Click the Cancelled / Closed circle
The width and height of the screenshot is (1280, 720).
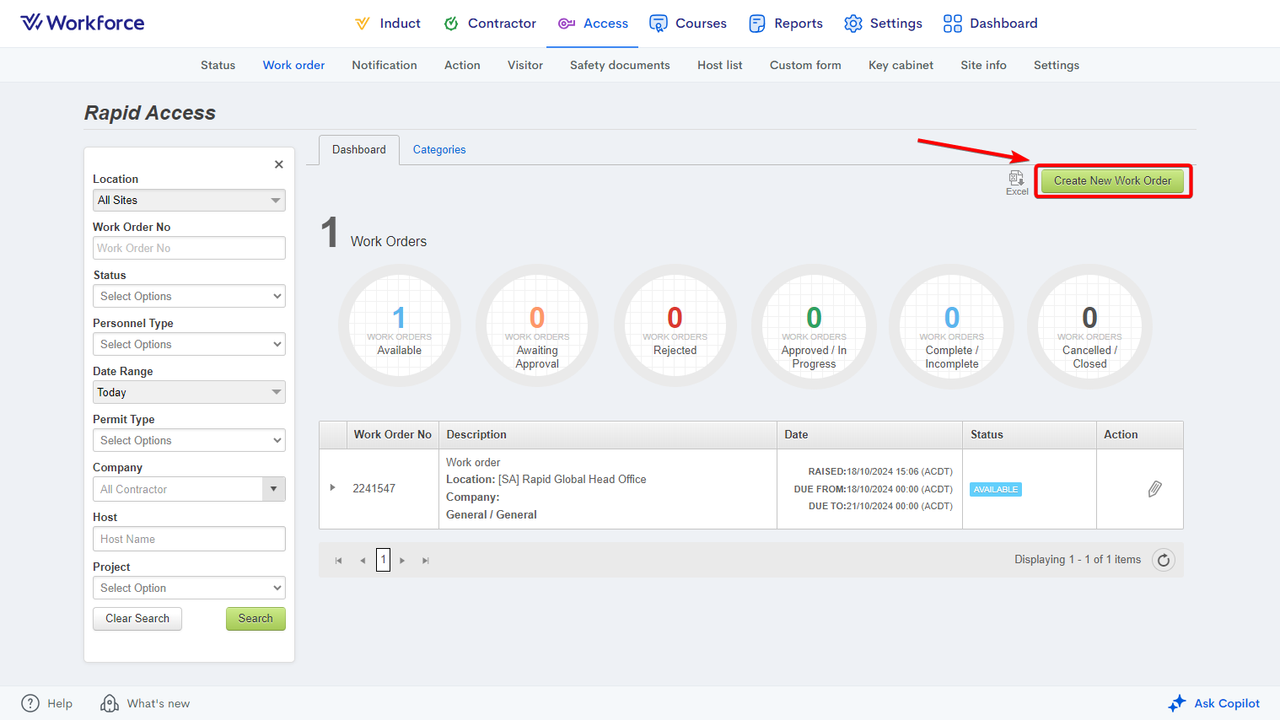[x=1090, y=326]
